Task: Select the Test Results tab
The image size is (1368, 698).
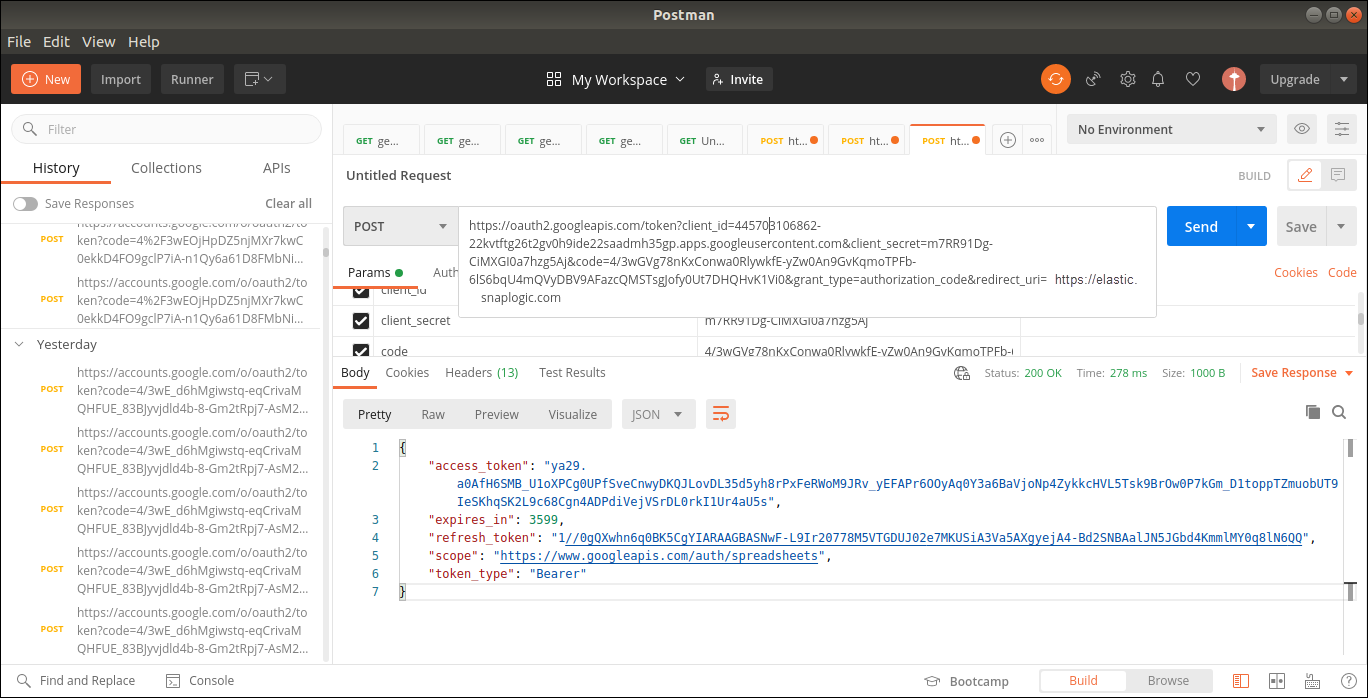Action: tap(572, 373)
